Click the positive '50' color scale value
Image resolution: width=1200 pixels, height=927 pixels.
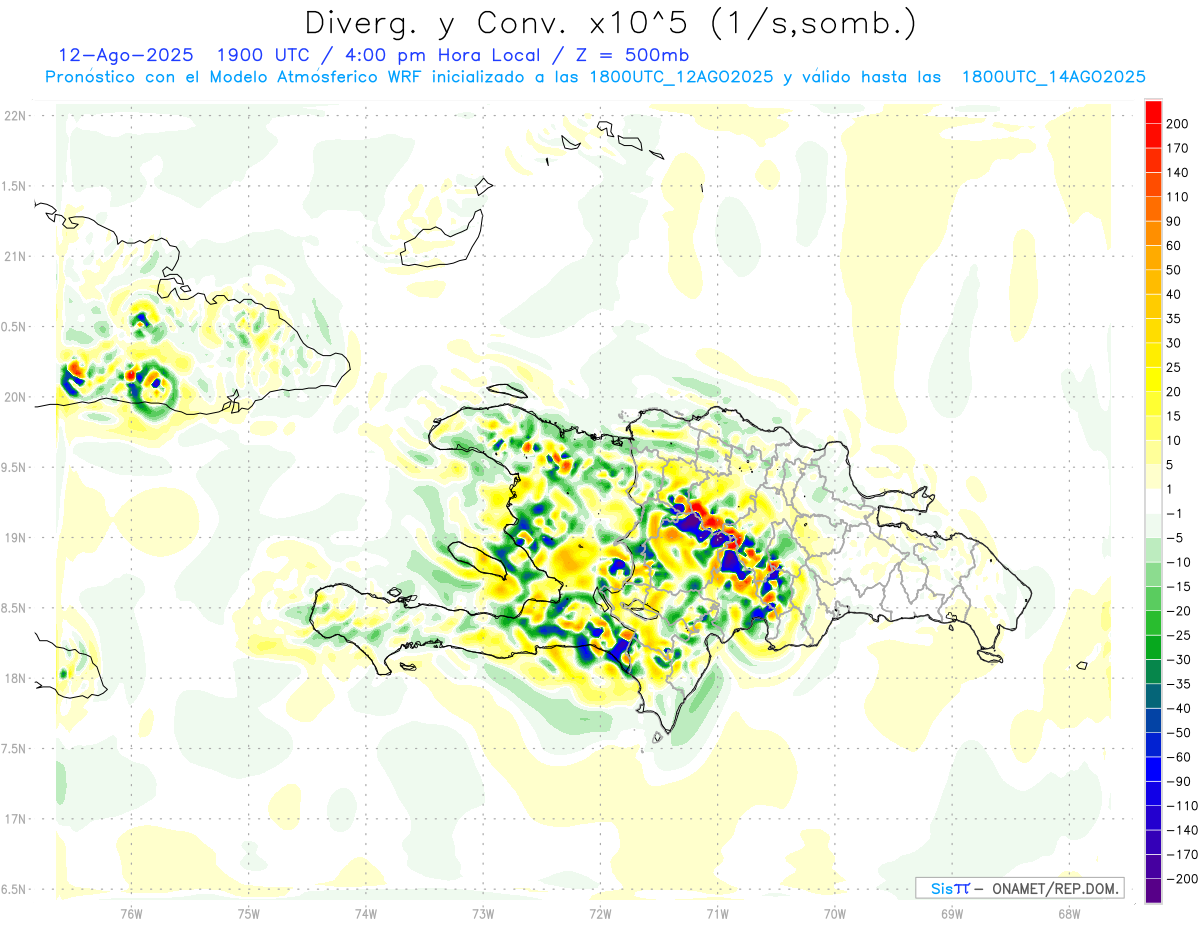pos(1174,270)
